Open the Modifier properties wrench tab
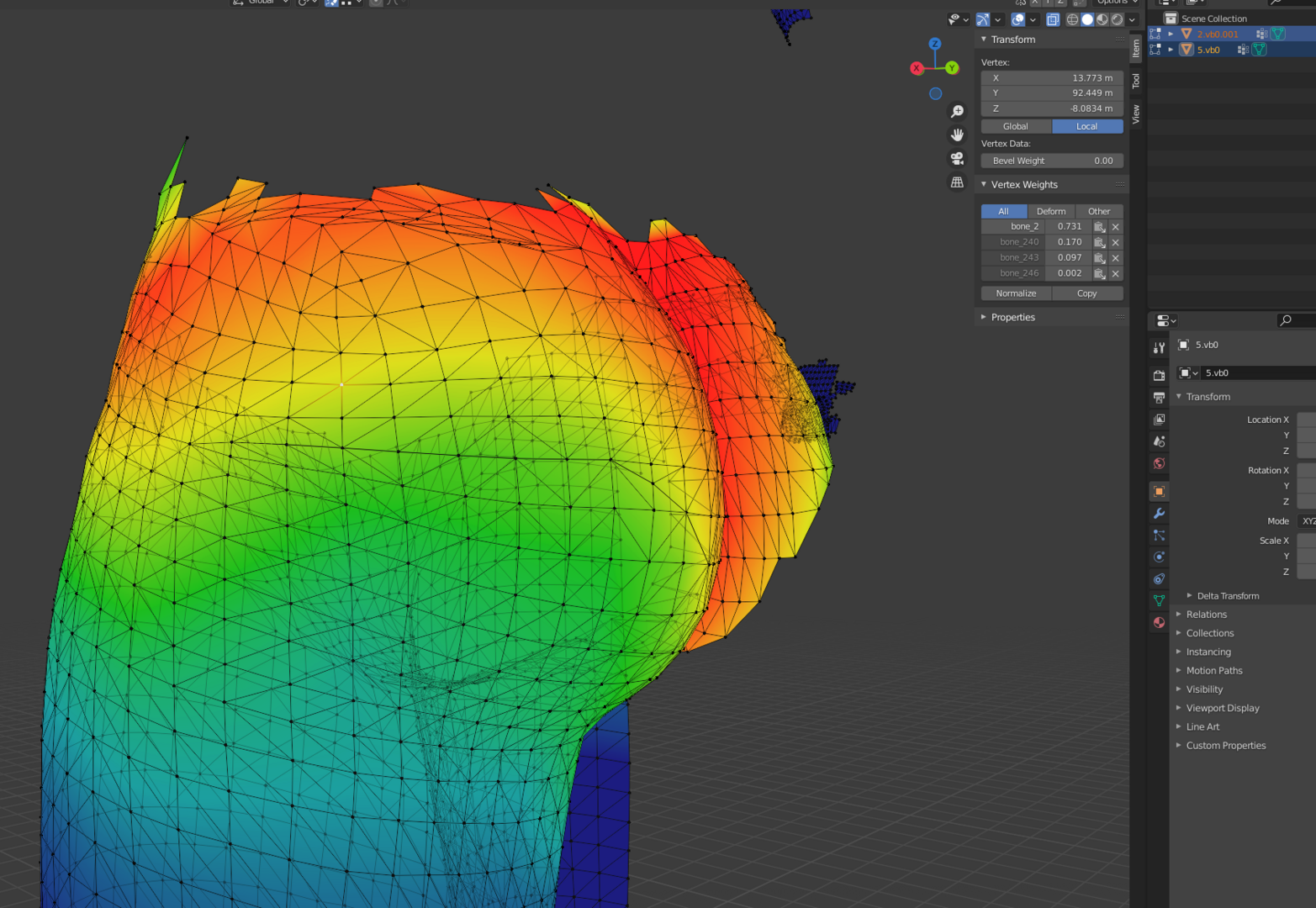The height and width of the screenshot is (908, 1316). tap(1159, 513)
